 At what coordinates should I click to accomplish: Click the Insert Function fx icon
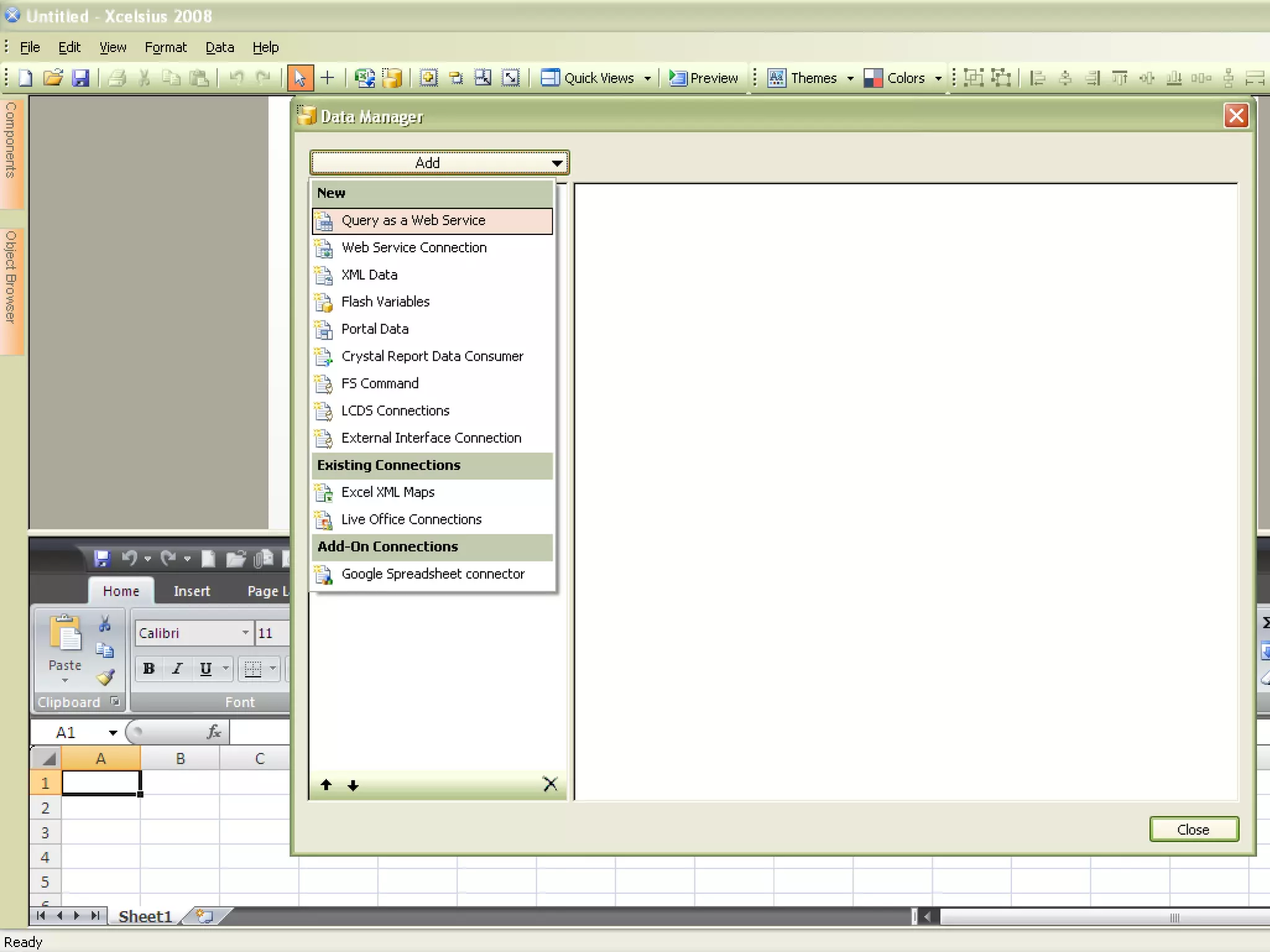(x=214, y=732)
